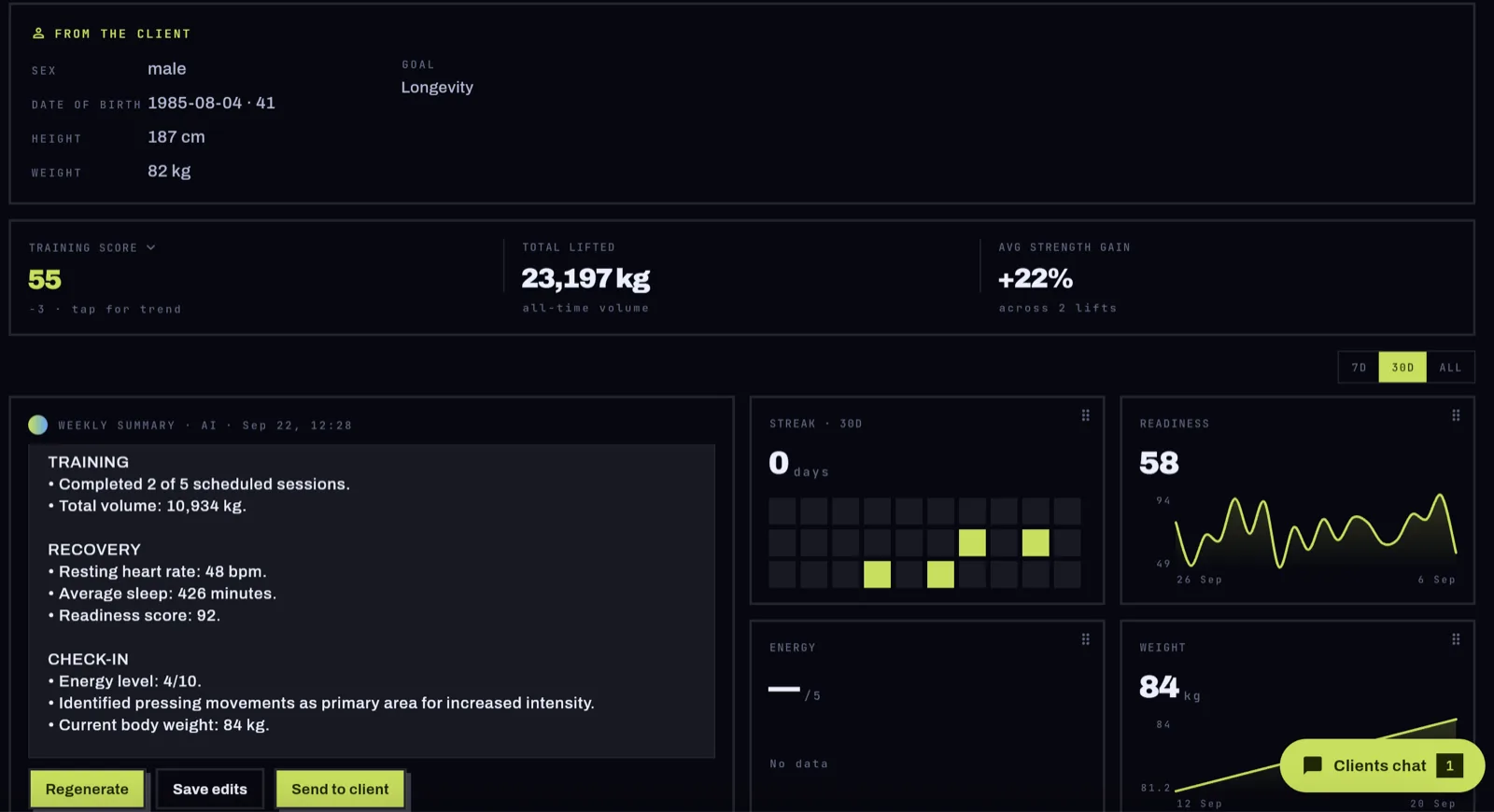Click the training score value 55
The image size is (1494, 812).
pyautogui.click(x=45, y=279)
